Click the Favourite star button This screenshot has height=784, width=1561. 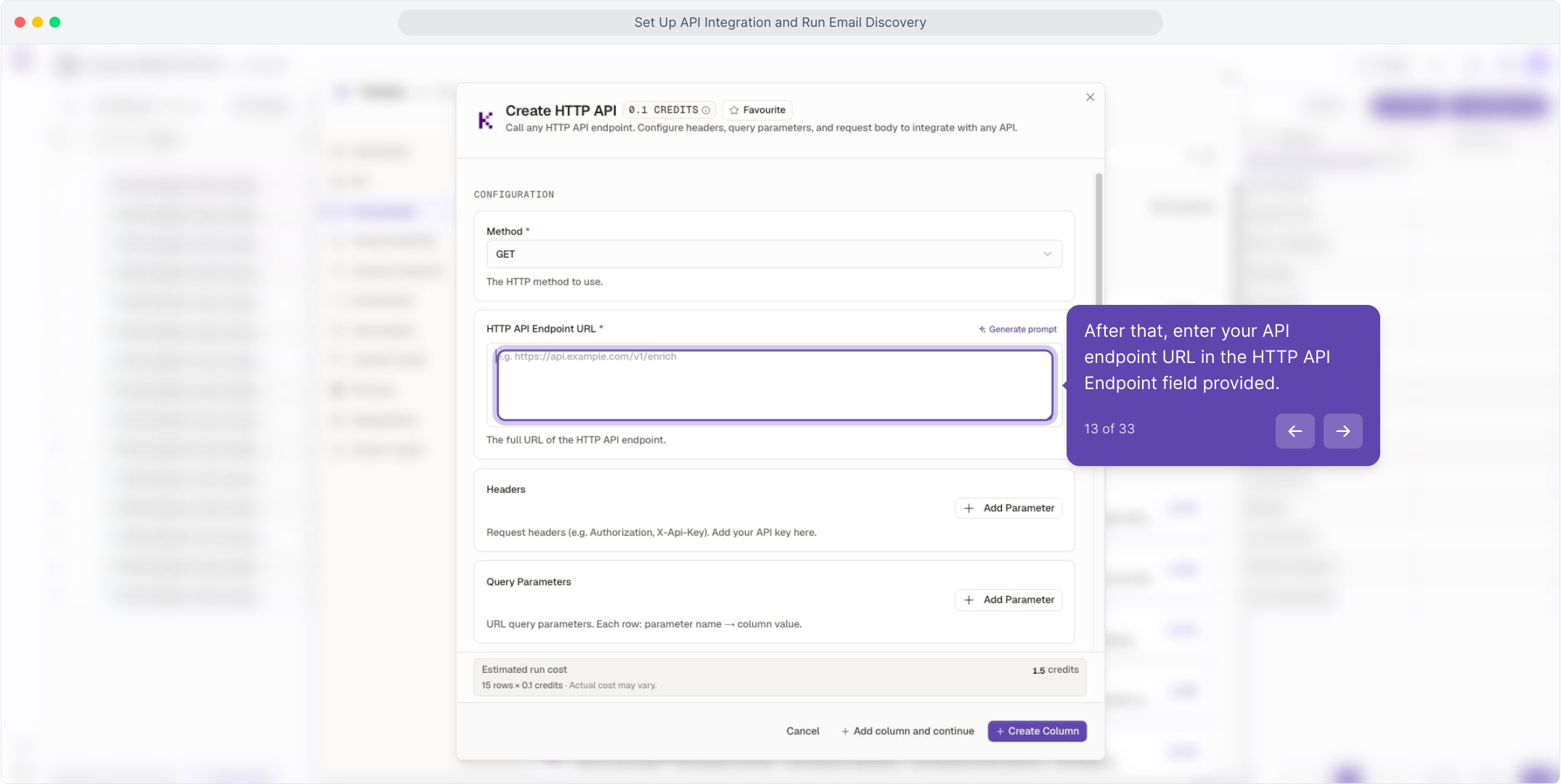[x=757, y=110]
